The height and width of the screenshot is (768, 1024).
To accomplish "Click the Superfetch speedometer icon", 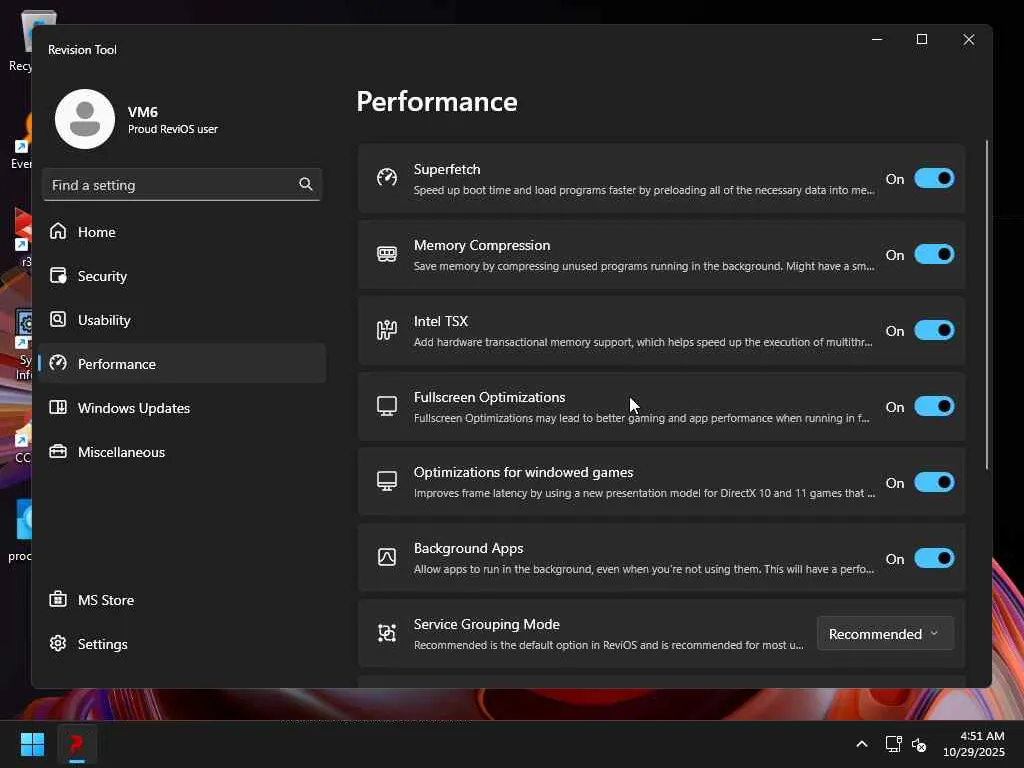I will point(387,178).
